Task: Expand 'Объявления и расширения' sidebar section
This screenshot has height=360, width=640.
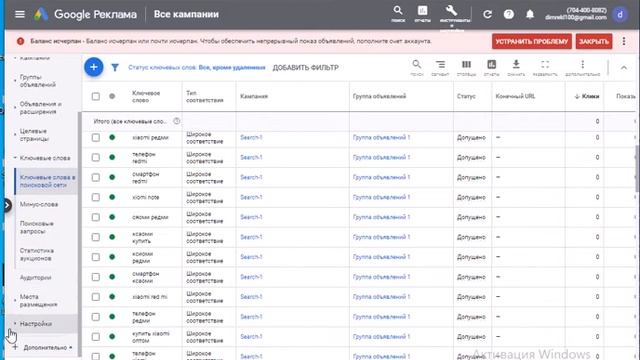Action: click(15, 108)
